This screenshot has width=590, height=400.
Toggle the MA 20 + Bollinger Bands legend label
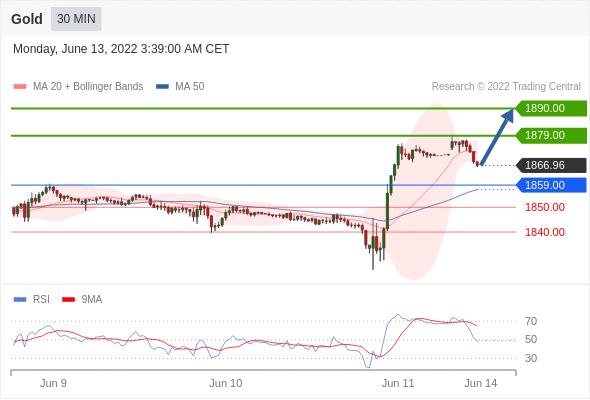tap(88, 87)
